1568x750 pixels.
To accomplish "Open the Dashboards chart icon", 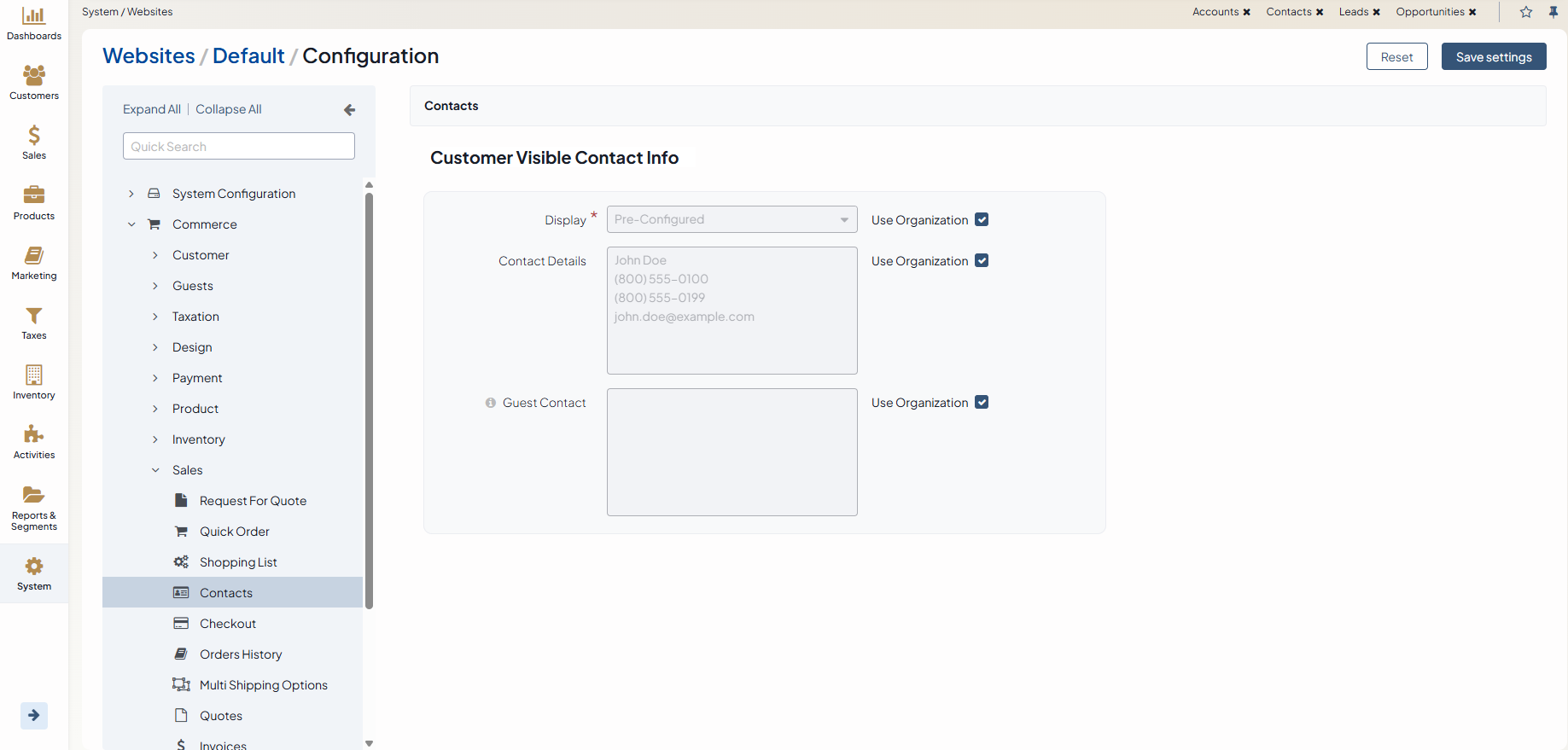I will [34, 16].
